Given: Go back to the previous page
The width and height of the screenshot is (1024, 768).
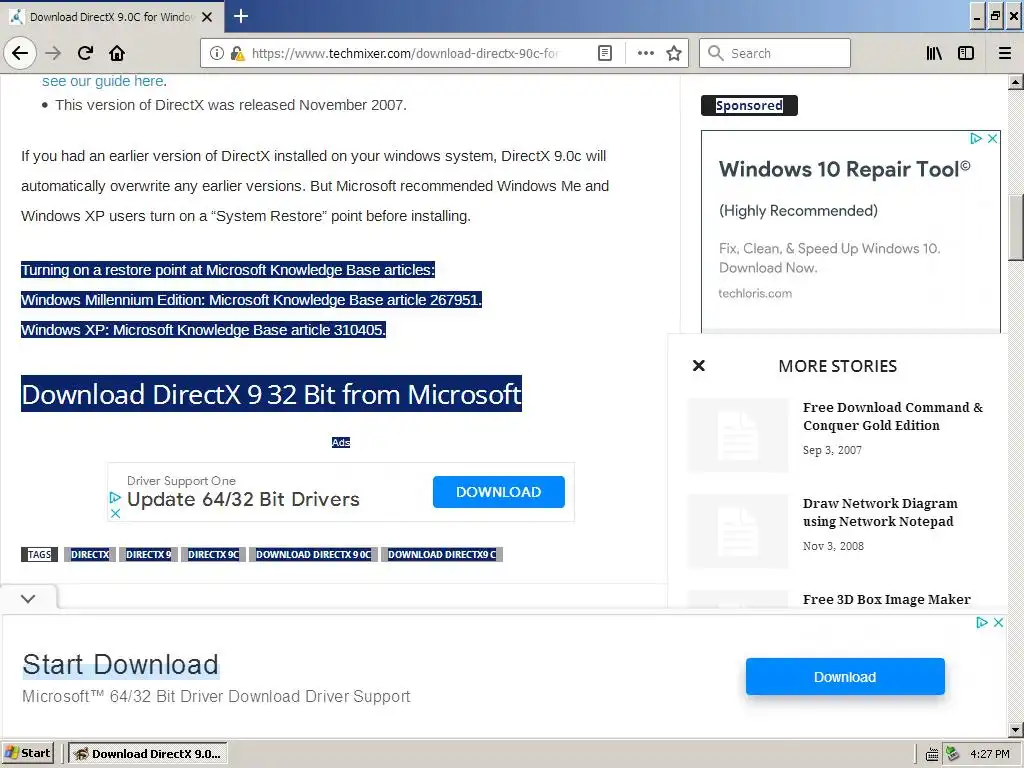Looking at the screenshot, I should [20, 53].
